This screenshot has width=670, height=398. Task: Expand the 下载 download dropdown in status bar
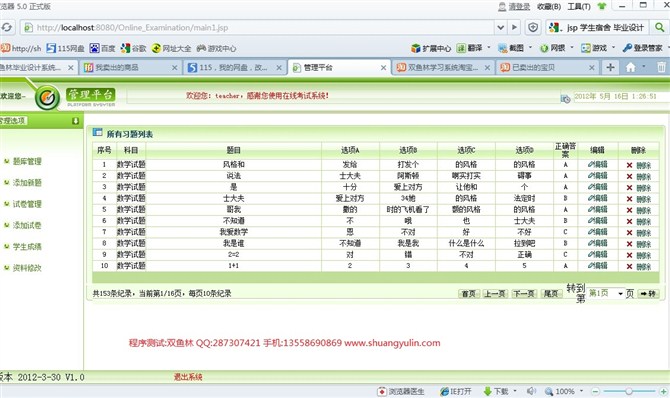(515, 391)
